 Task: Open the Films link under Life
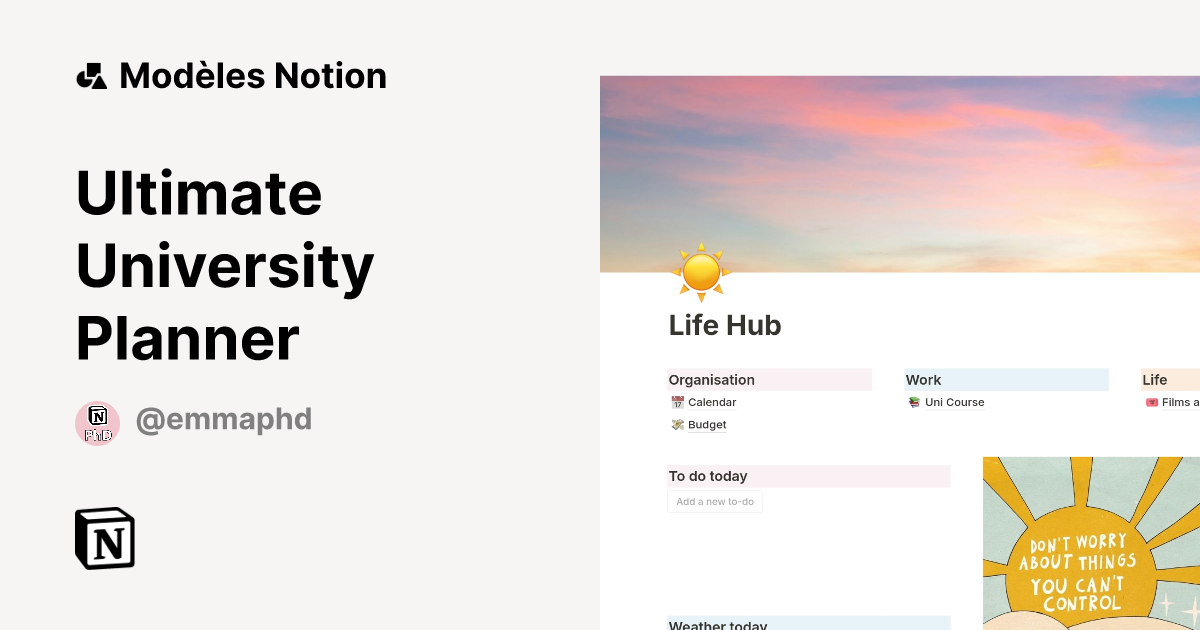pyautogui.click(x=1180, y=402)
